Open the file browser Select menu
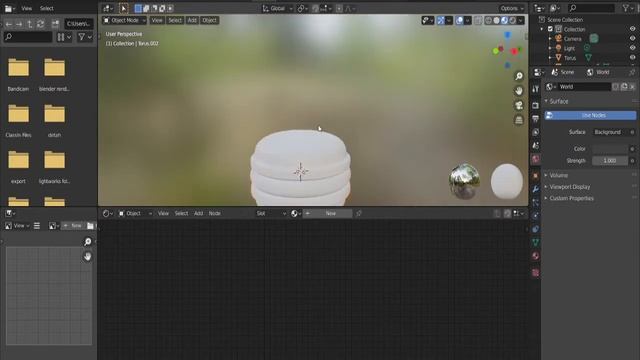This screenshot has width=640, height=360. 47,8
